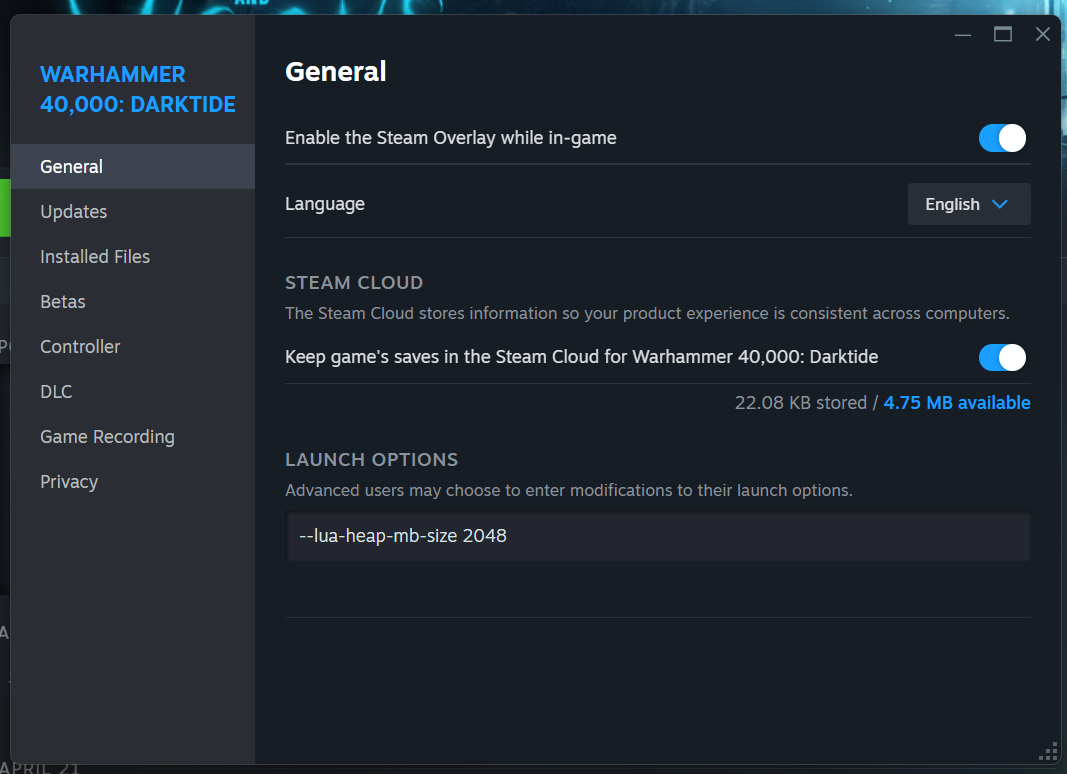The image size is (1067, 774).
Task: Click the resize grip in window corner
Action: tap(1049, 752)
